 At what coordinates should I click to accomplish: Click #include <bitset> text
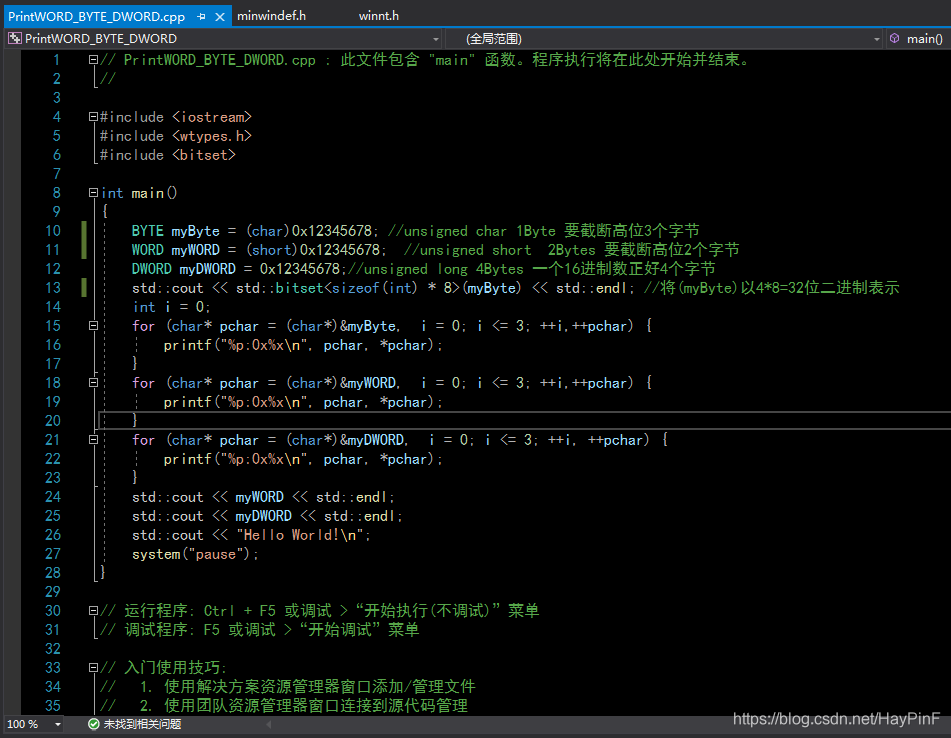[x=167, y=155]
